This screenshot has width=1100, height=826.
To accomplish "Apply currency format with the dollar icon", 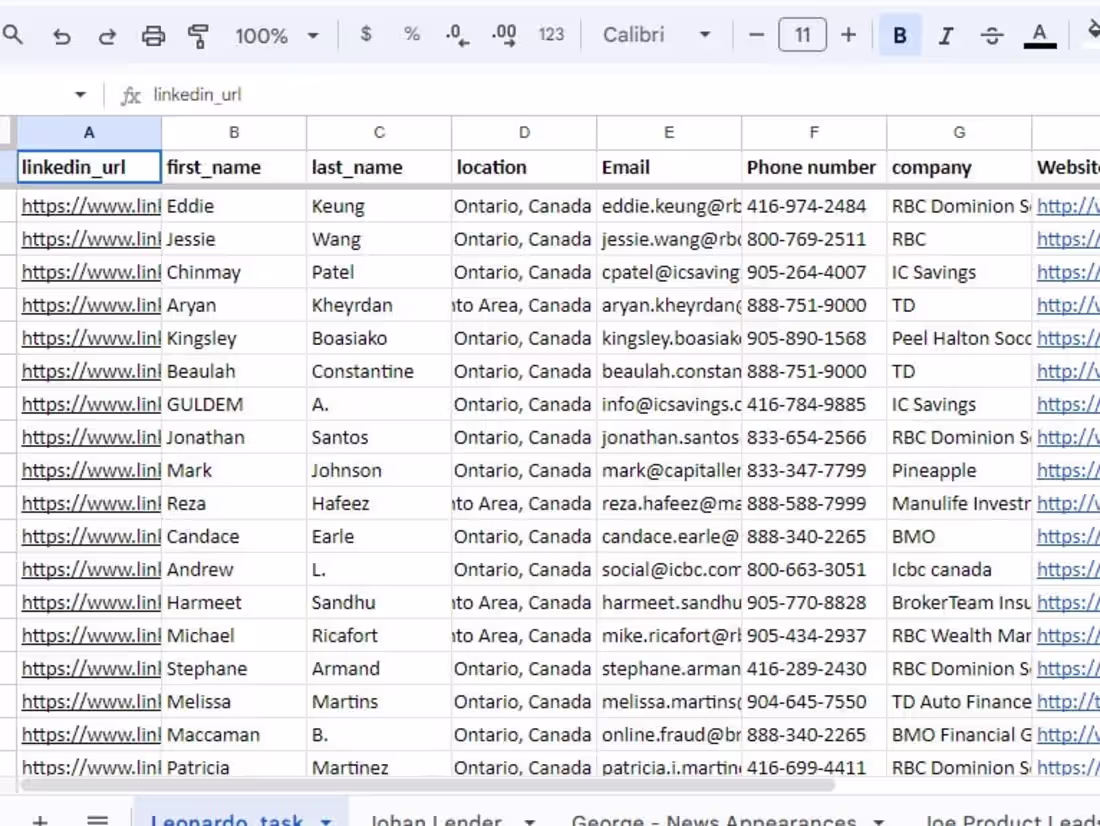I will tap(366, 35).
